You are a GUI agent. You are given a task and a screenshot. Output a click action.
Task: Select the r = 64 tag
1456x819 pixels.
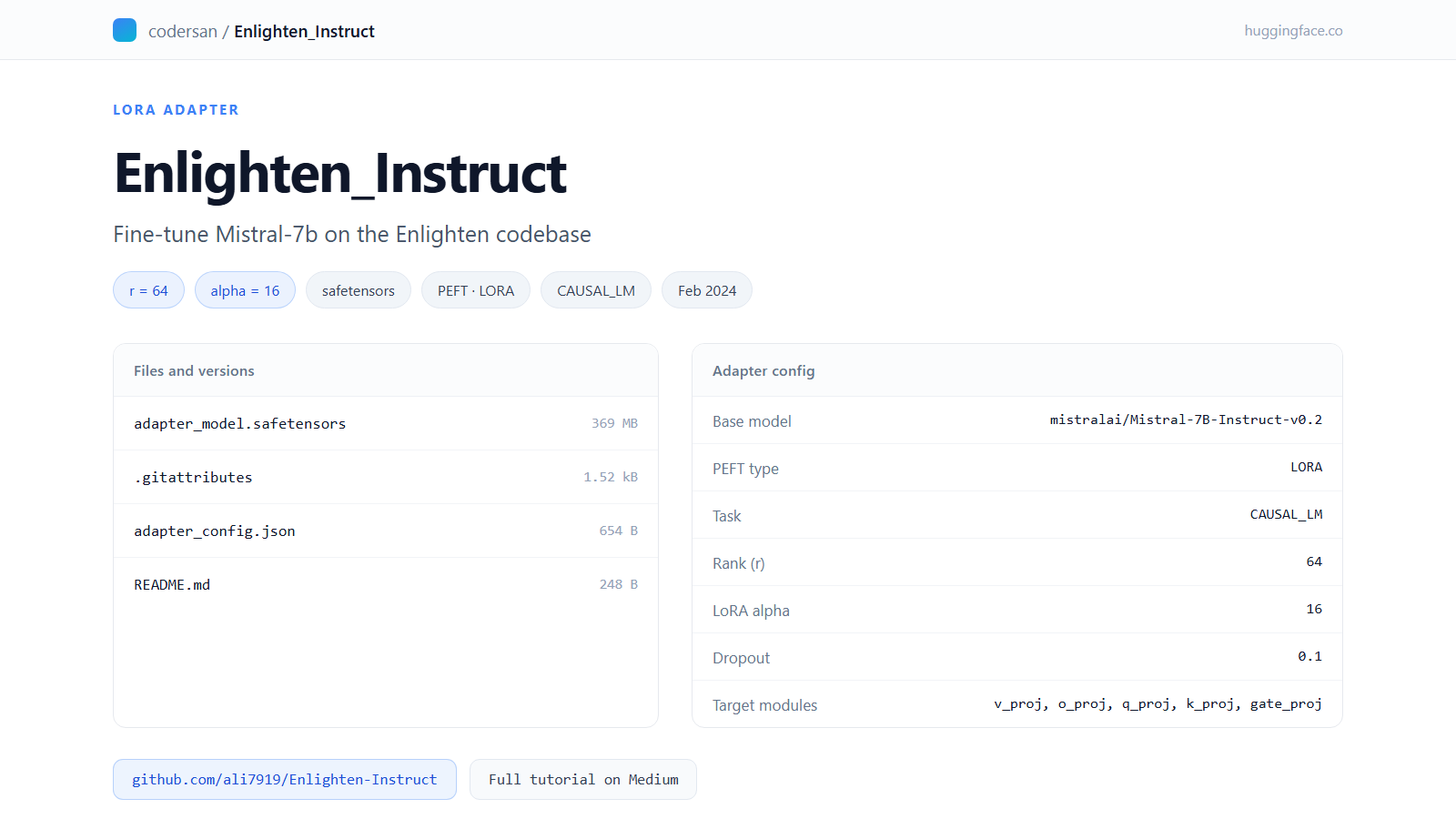point(148,290)
